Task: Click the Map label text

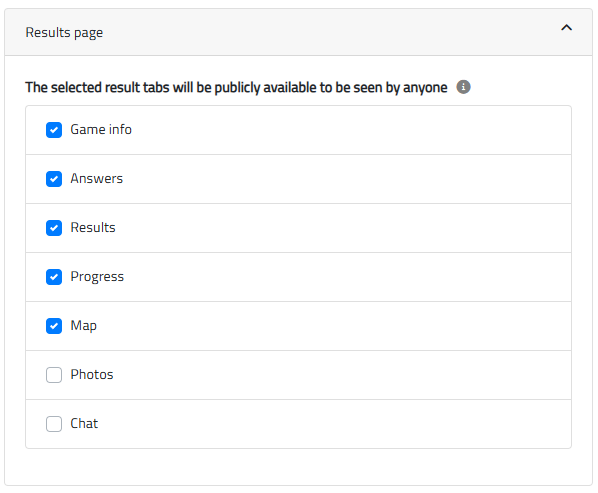Action: (84, 326)
